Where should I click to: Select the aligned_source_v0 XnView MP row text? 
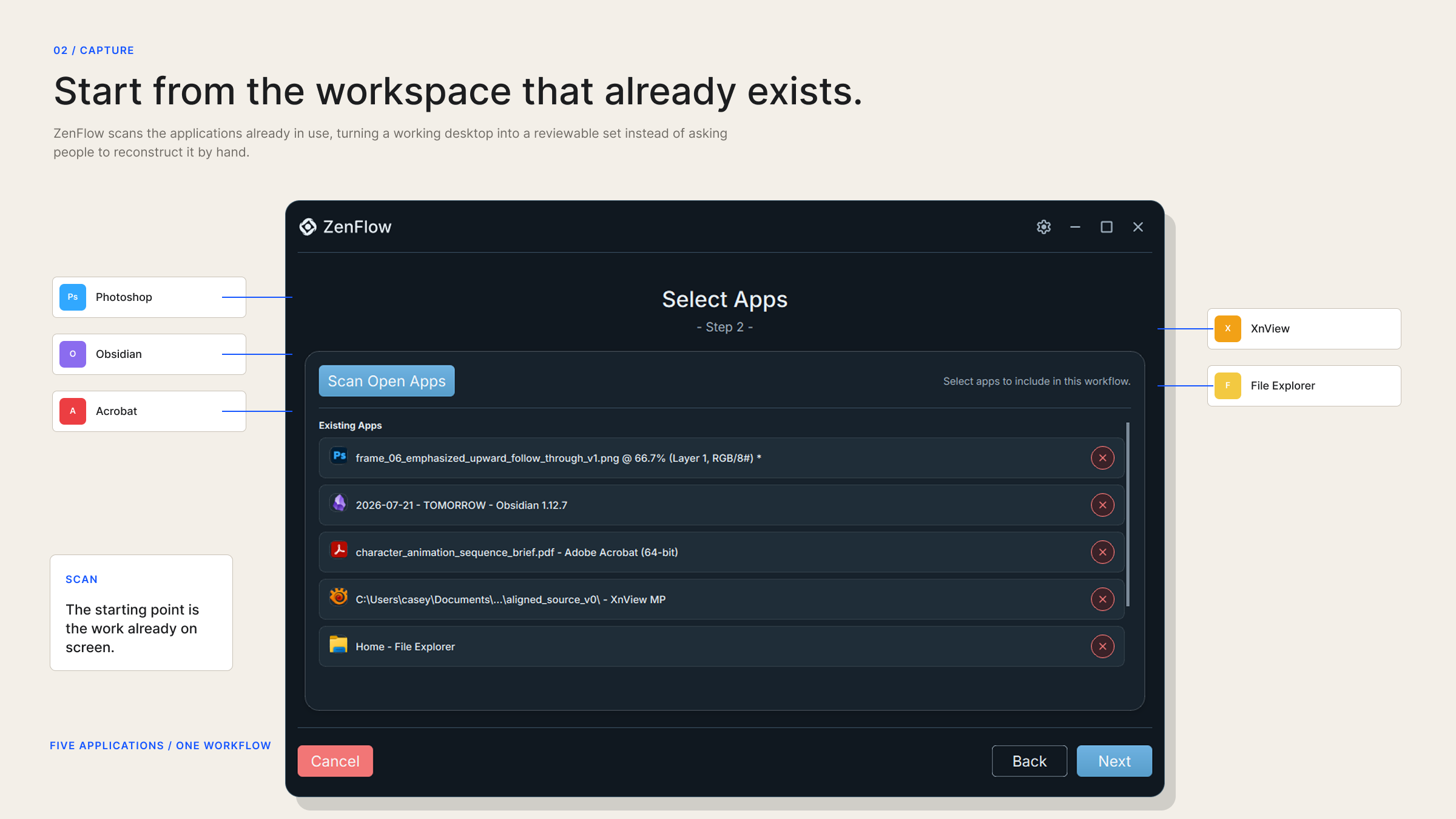click(510, 599)
